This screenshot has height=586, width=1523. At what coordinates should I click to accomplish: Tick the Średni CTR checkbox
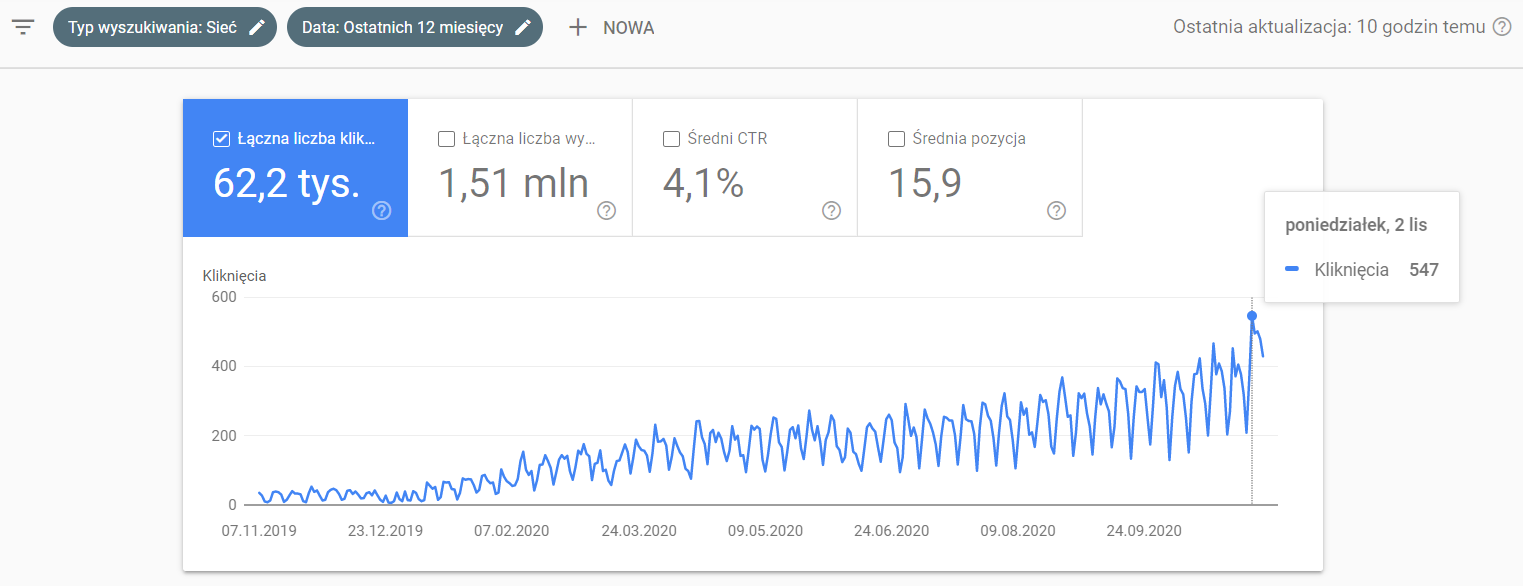coord(672,139)
